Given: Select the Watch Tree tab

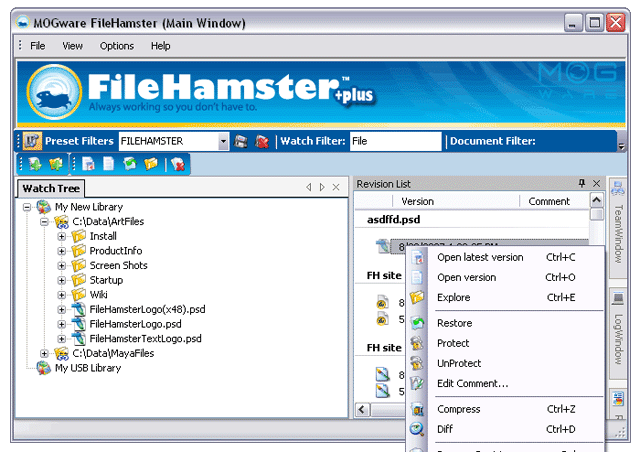Looking at the screenshot, I should point(51,188).
